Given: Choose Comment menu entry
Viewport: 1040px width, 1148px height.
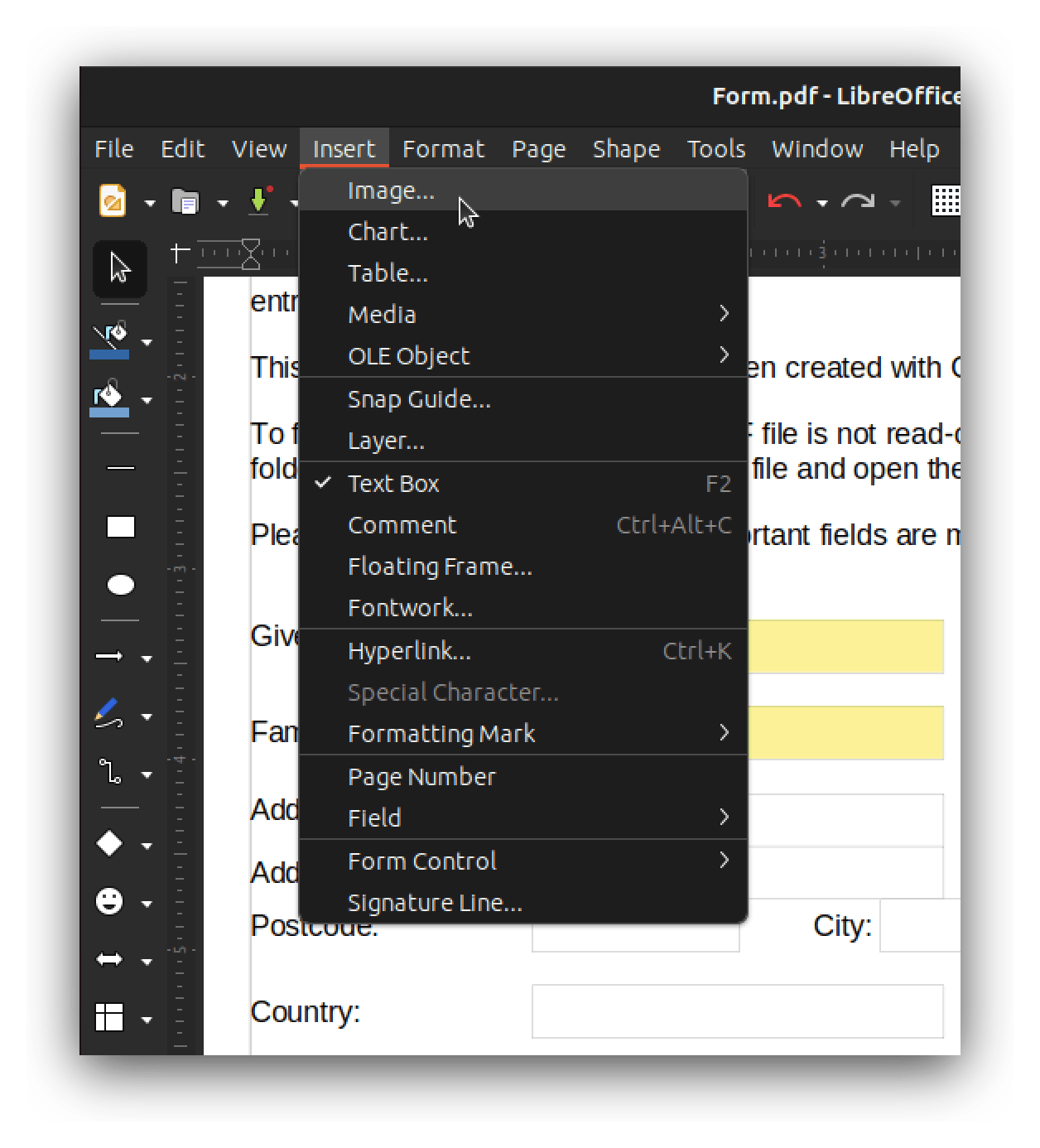Looking at the screenshot, I should (x=523, y=525).
